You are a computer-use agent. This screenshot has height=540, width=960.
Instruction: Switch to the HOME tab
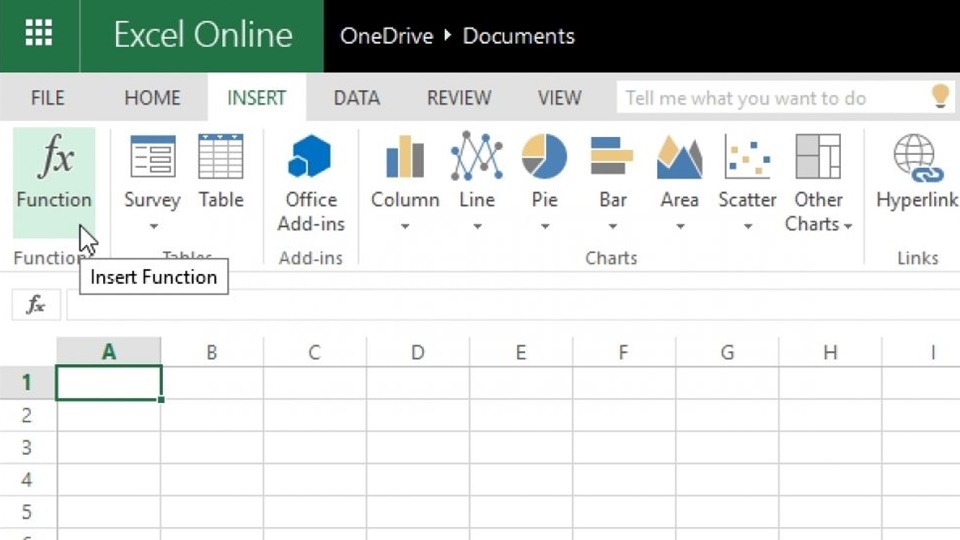(152, 98)
